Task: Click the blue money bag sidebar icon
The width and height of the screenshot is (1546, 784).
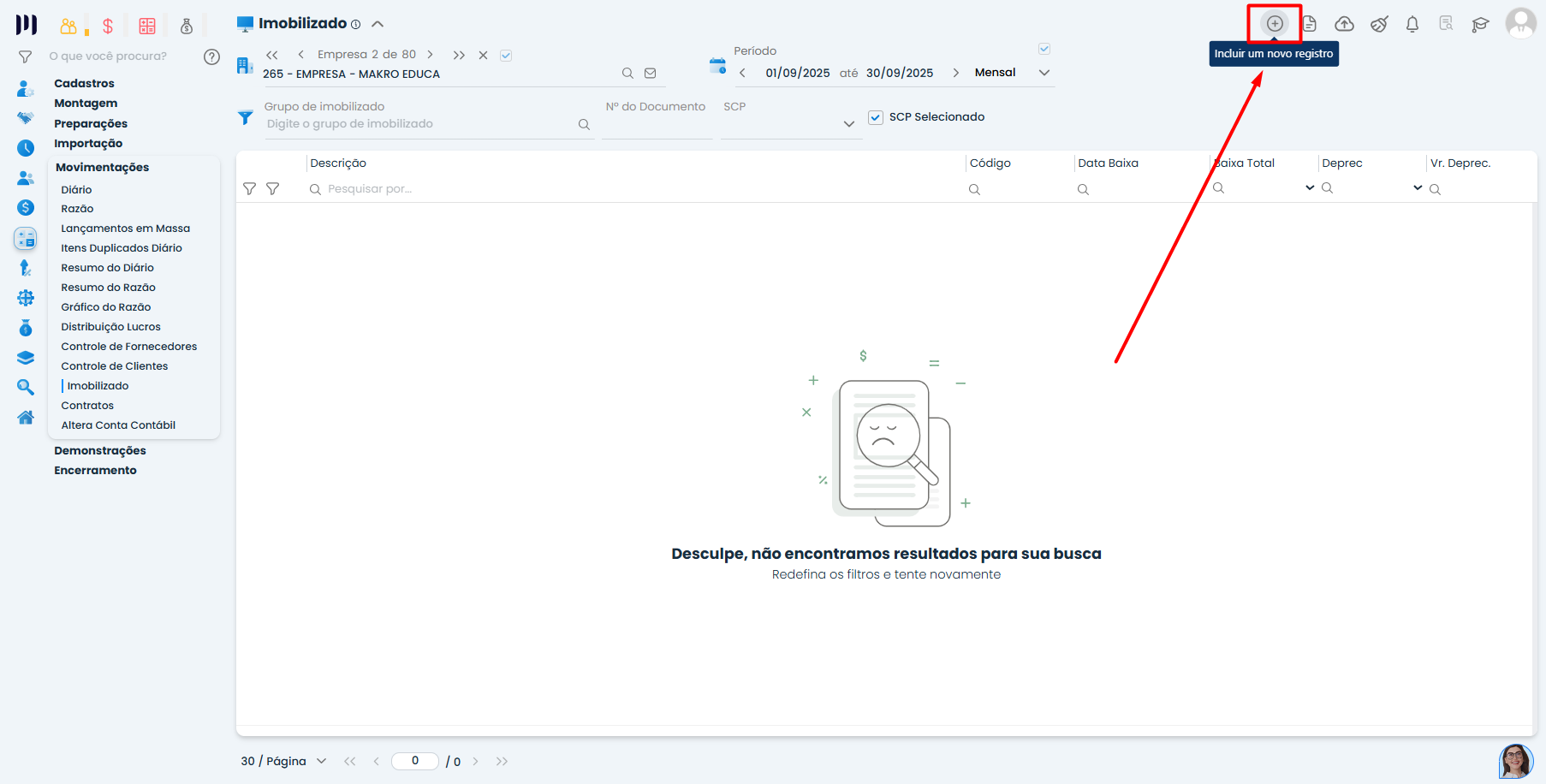Action: [x=26, y=328]
